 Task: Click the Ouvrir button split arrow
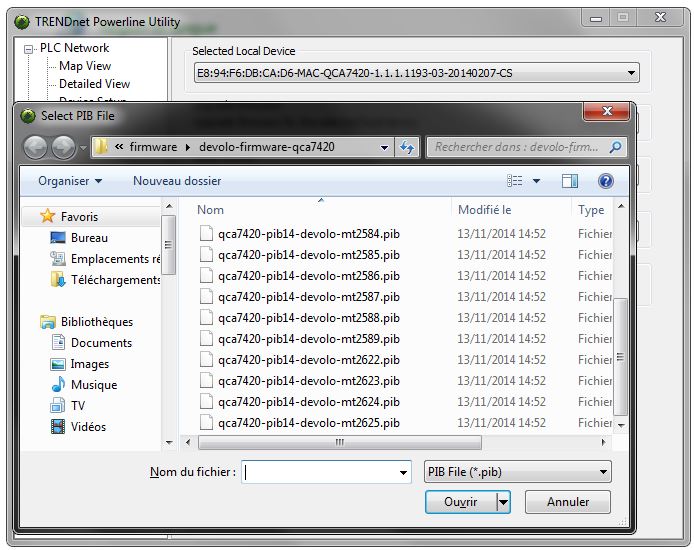click(x=503, y=502)
